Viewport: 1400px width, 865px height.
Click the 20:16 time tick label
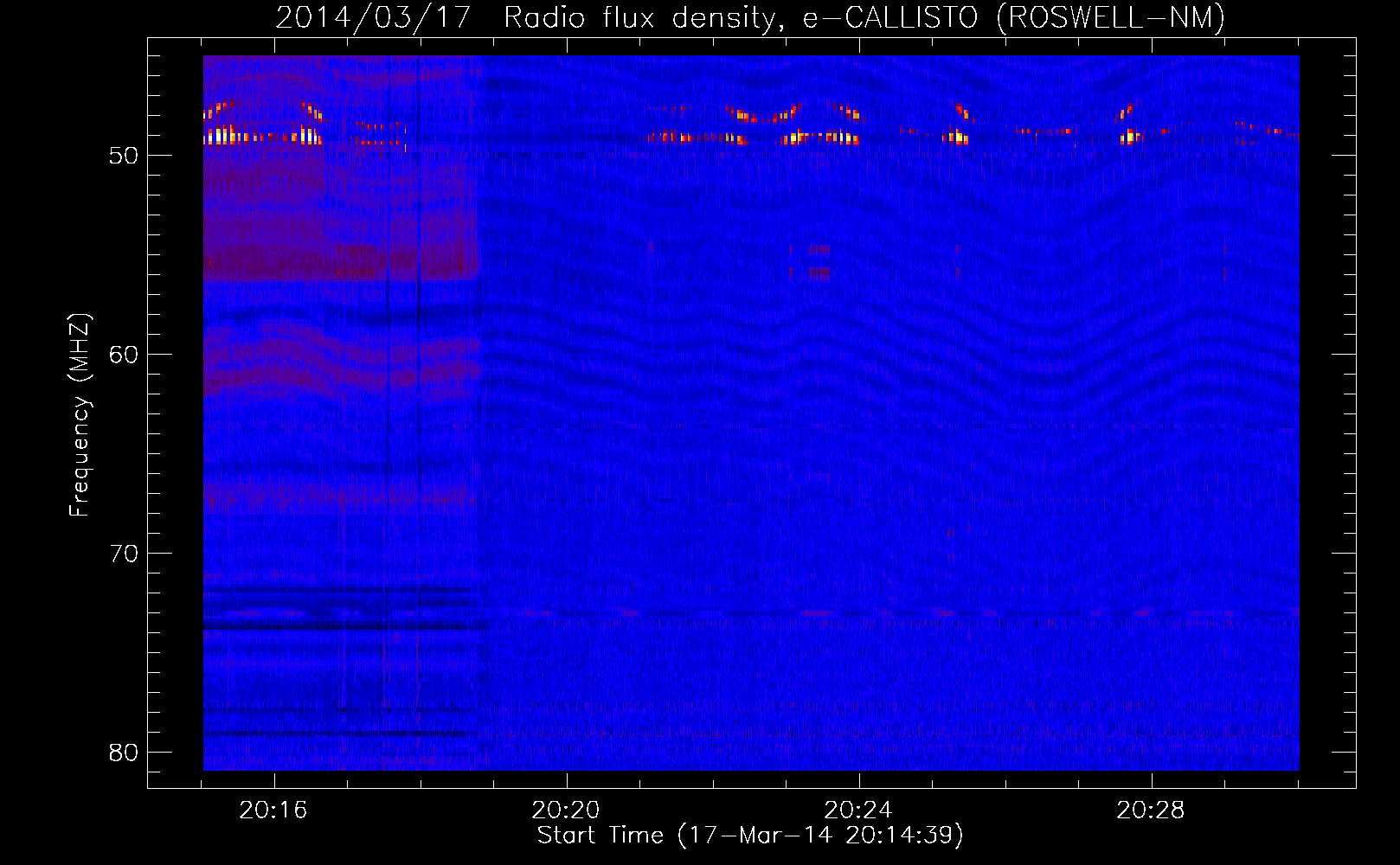(273, 811)
